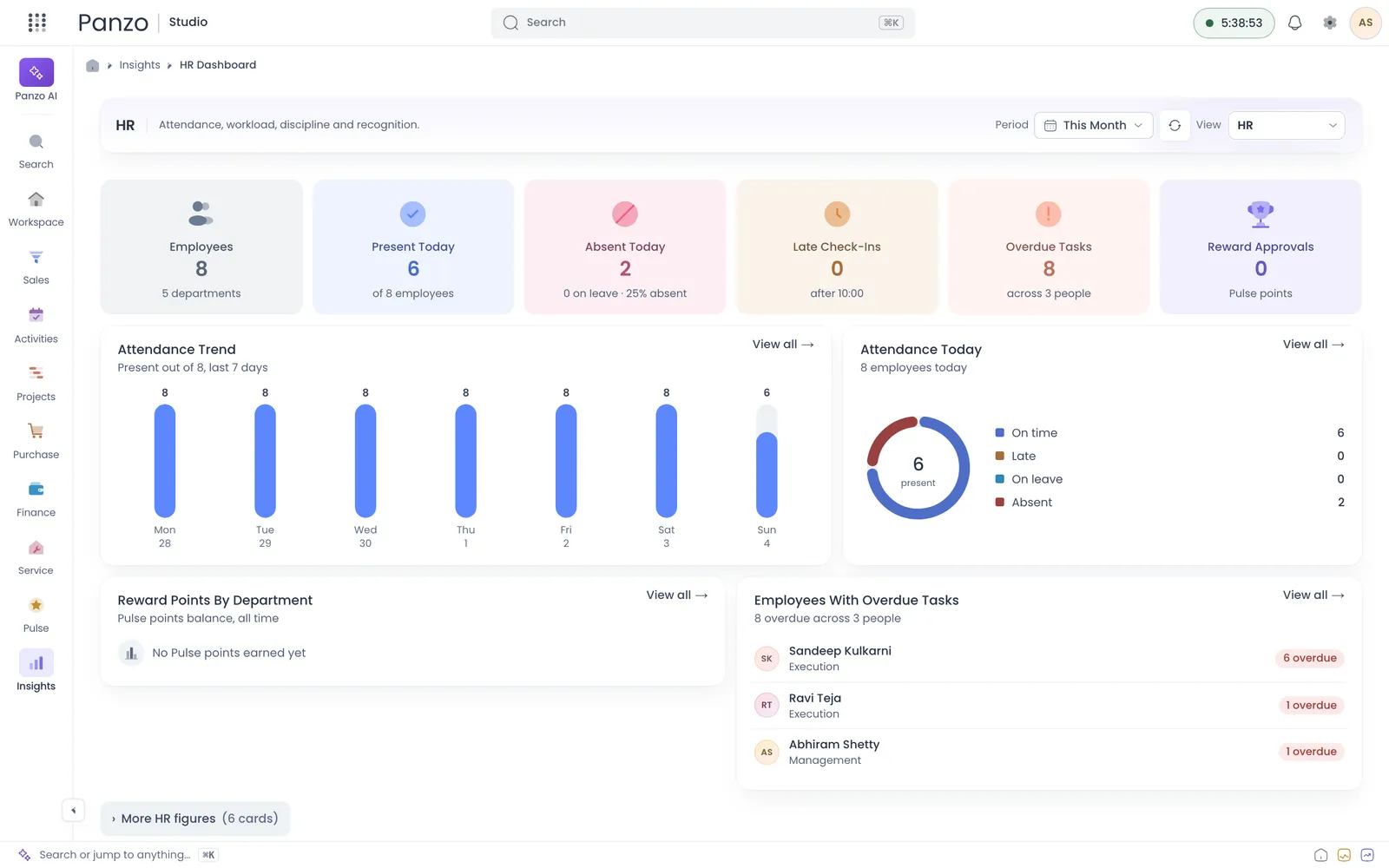Click the Overdue Tasks alert icon
Viewport: 1389px width, 868px height.
pyautogui.click(x=1049, y=214)
